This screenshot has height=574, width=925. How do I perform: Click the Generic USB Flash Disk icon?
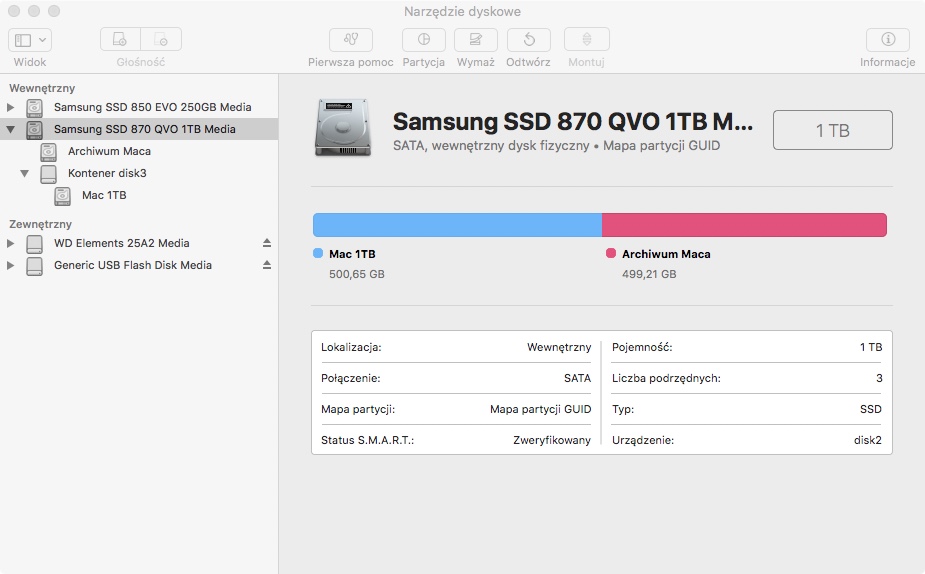coord(35,266)
